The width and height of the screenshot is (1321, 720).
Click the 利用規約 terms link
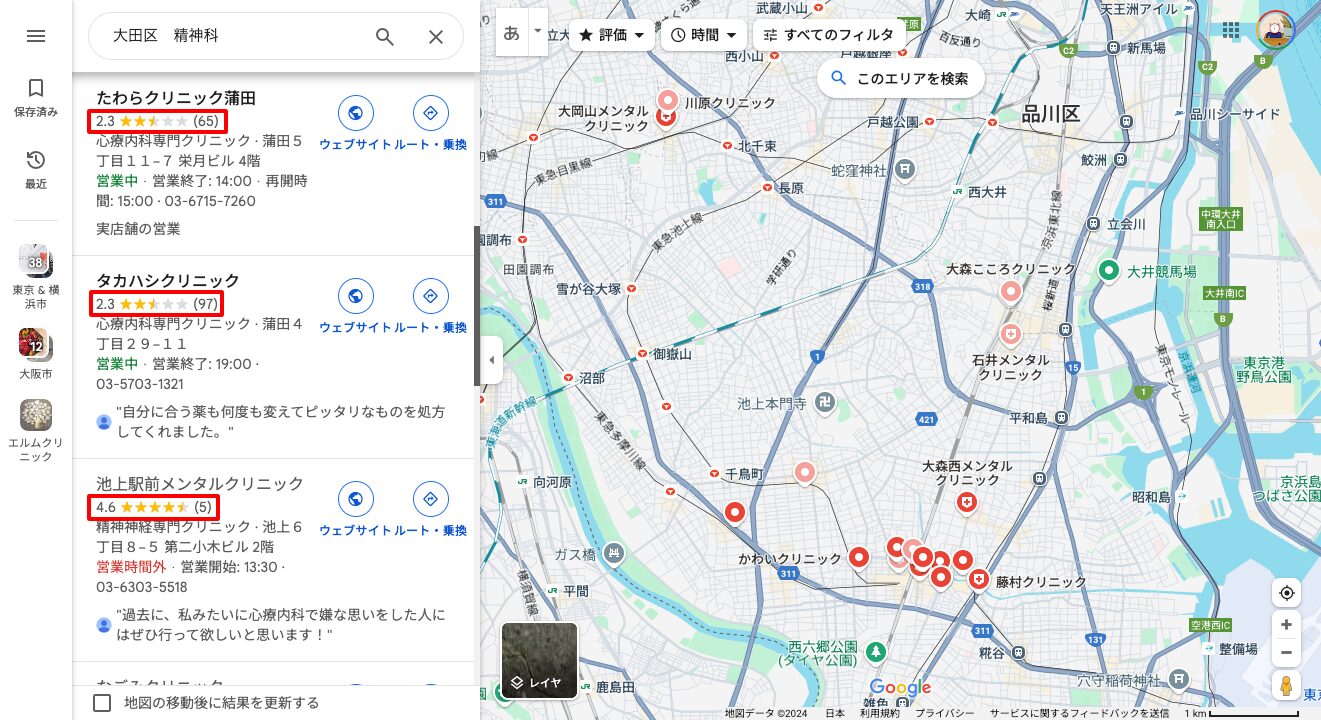click(880, 713)
